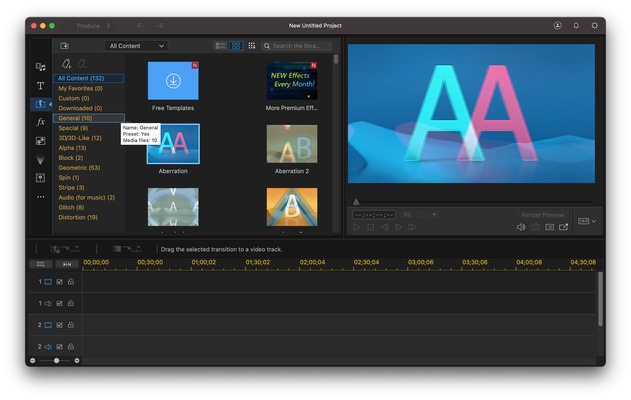Uncheck audio track 1 enable checkbox
Screen dimensions: 631x400
pos(59,303)
